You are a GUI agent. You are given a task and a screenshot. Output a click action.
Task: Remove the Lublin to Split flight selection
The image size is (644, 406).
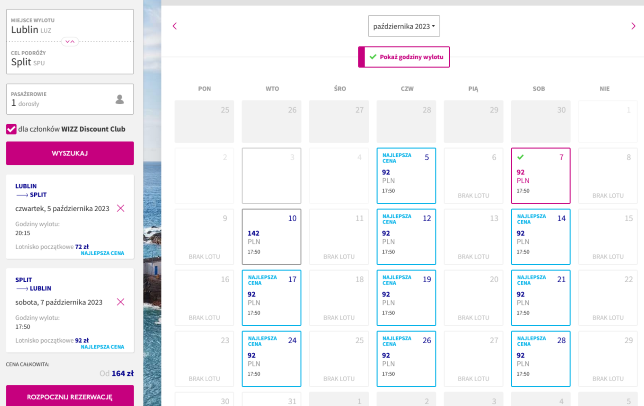tap(120, 209)
